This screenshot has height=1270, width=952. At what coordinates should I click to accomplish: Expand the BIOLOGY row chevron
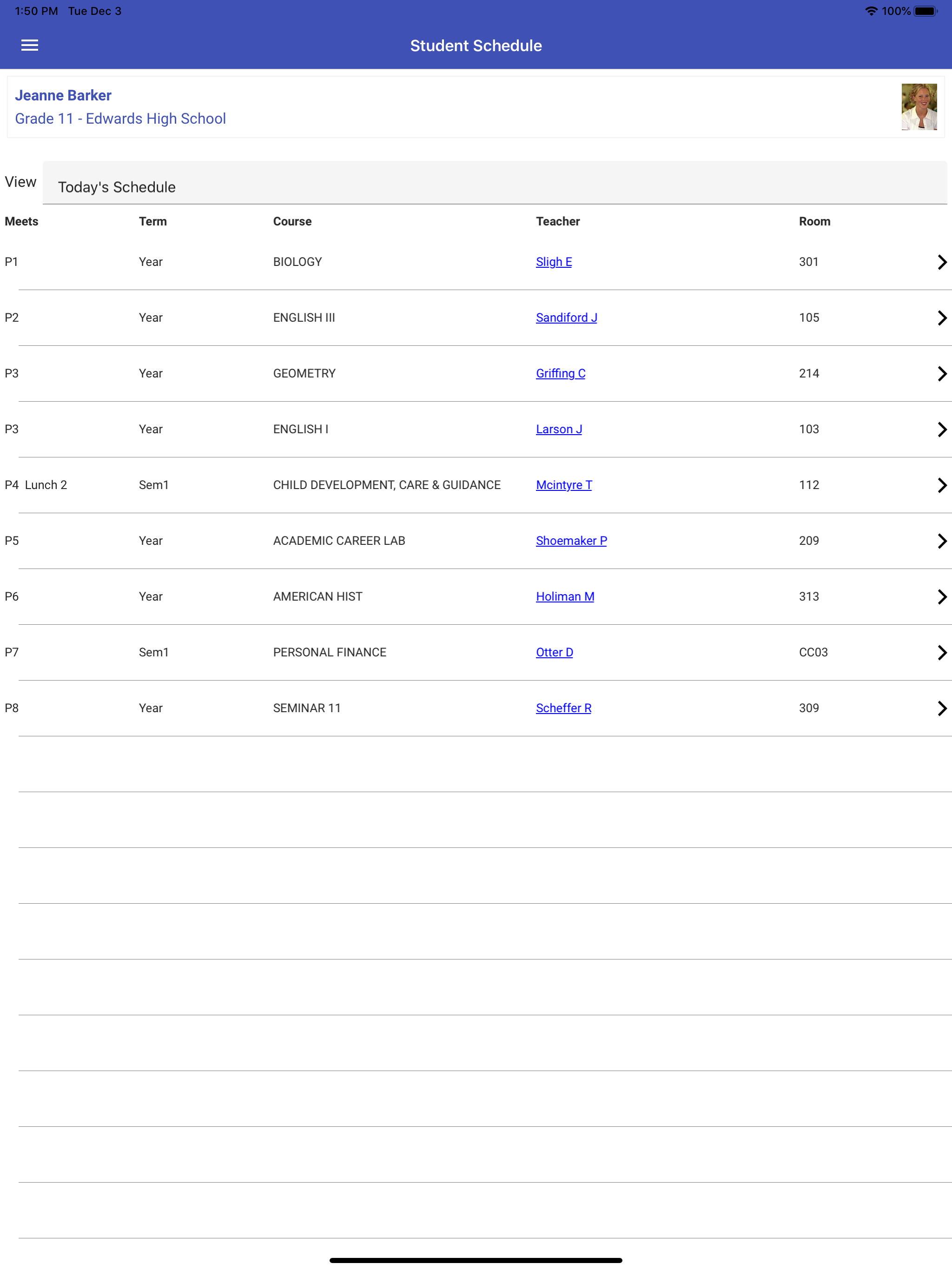coord(941,262)
